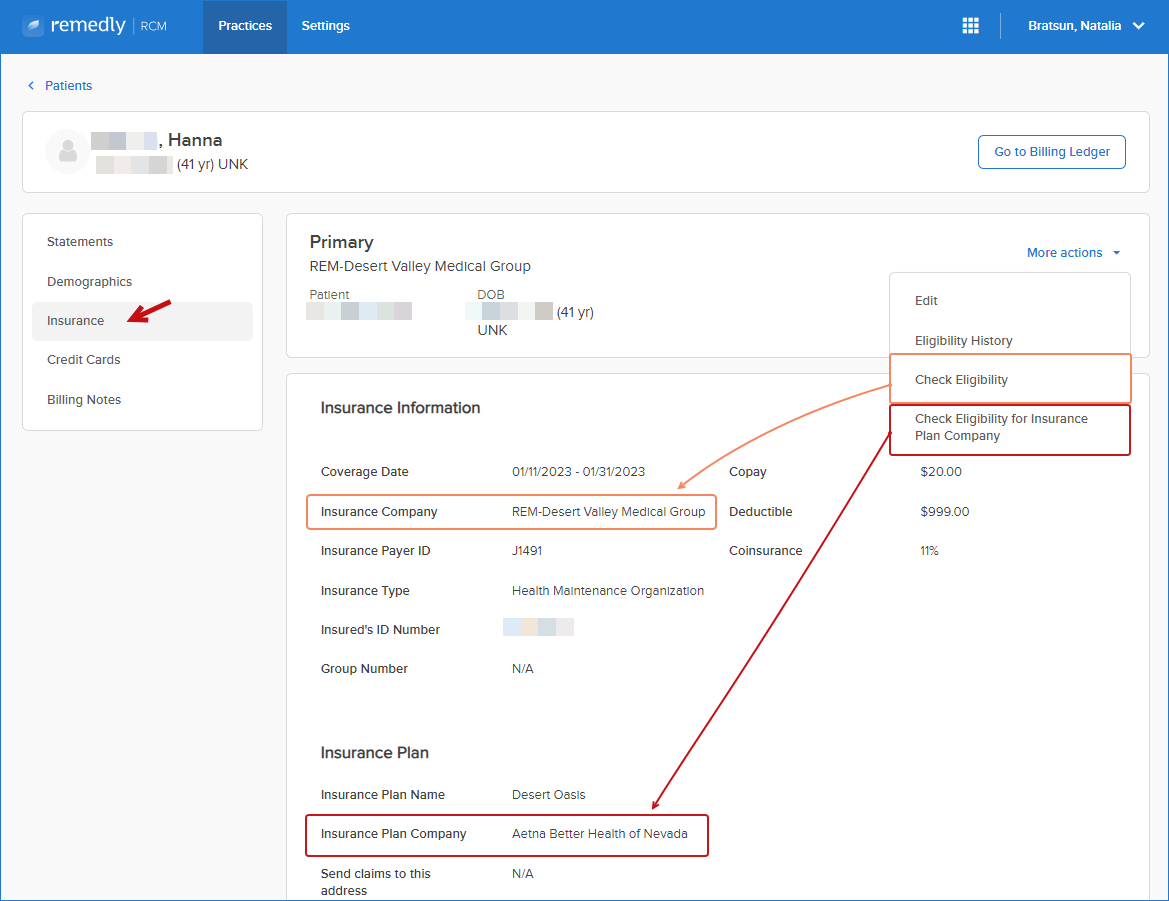1169x901 pixels.
Task: Click the Remedly logo icon
Action: [x=33, y=26]
